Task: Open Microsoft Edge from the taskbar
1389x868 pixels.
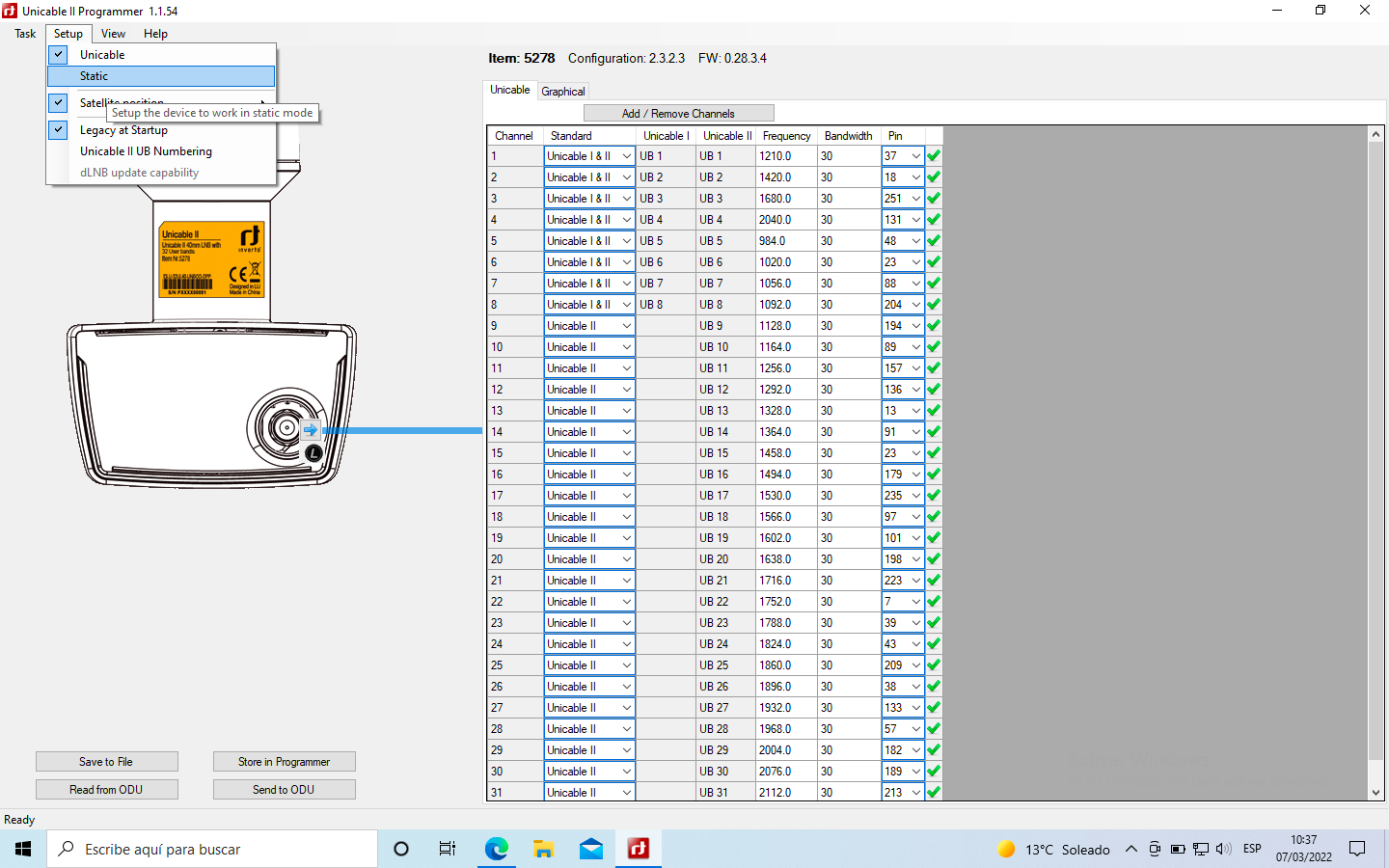Action: [x=496, y=849]
